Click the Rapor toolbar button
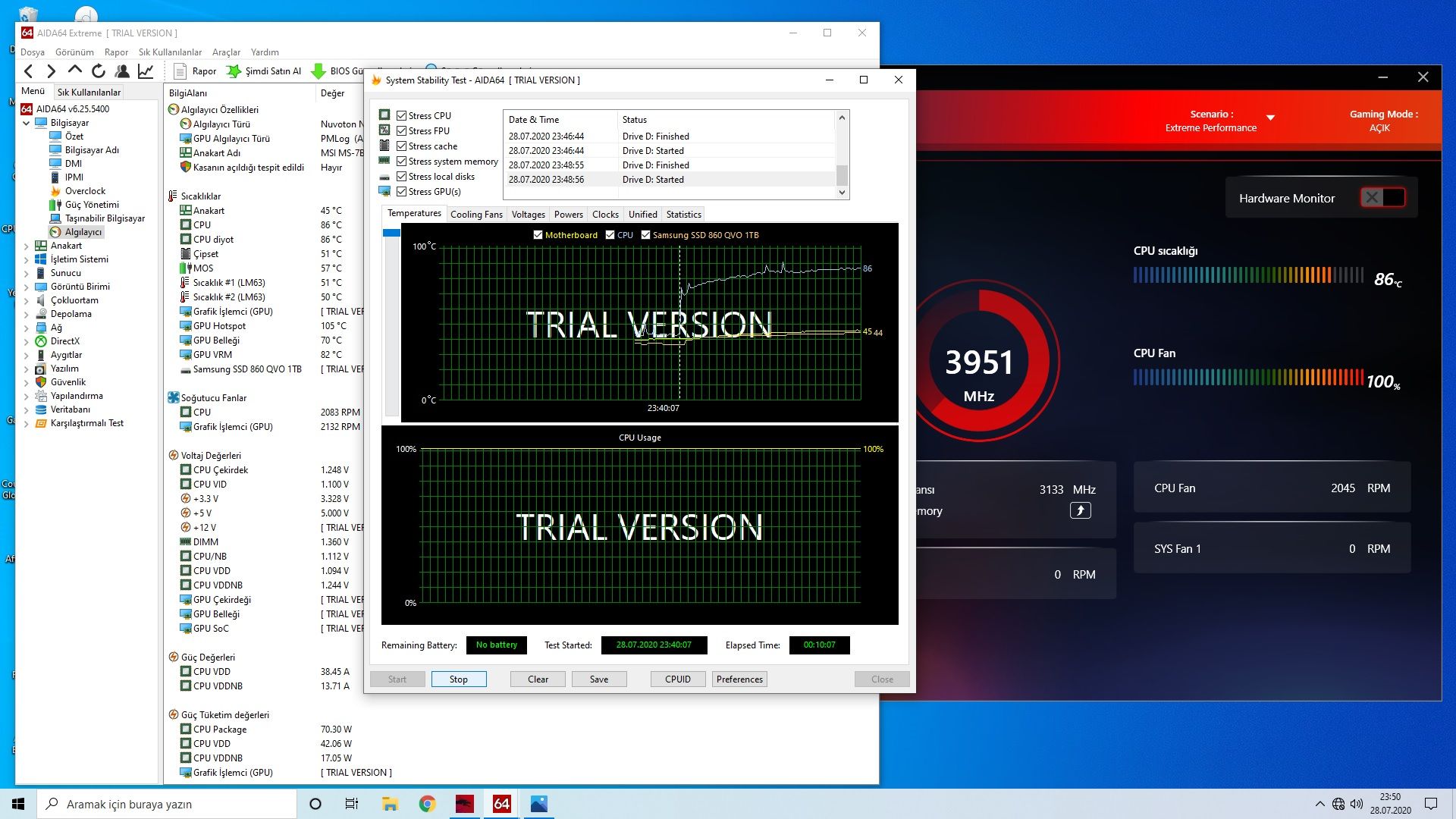 195,71
